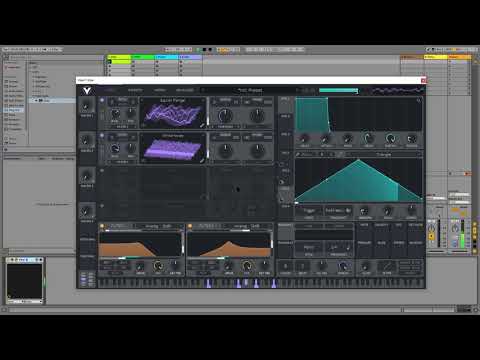Open oscillator 2 wavetable editor pencil
Image resolution: width=480 pixels, height=360 pixels.
tap(202, 160)
